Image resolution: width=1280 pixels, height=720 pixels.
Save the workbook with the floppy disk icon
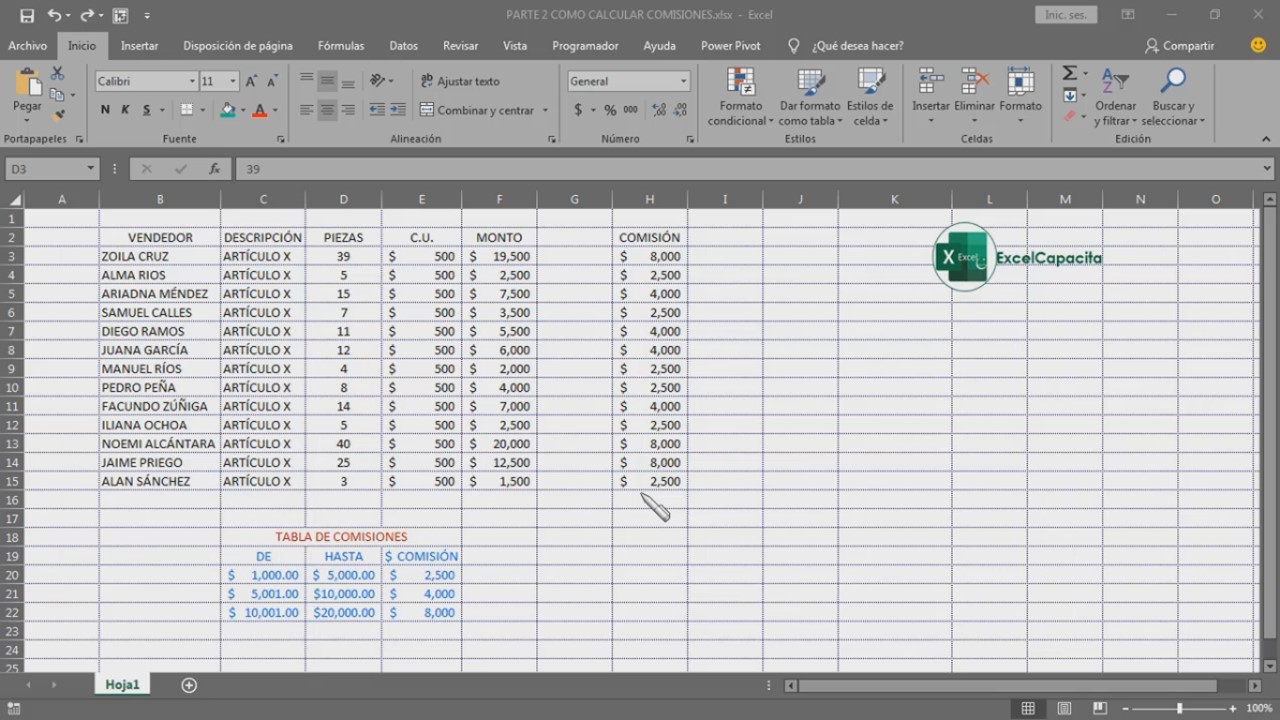[x=27, y=15]
